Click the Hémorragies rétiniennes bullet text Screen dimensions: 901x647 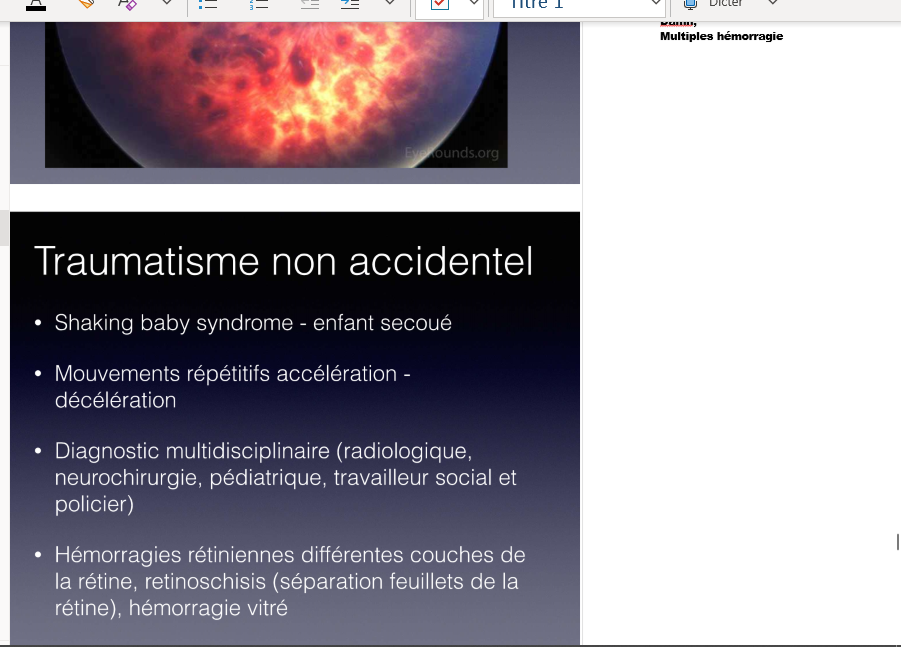(290, 581)
